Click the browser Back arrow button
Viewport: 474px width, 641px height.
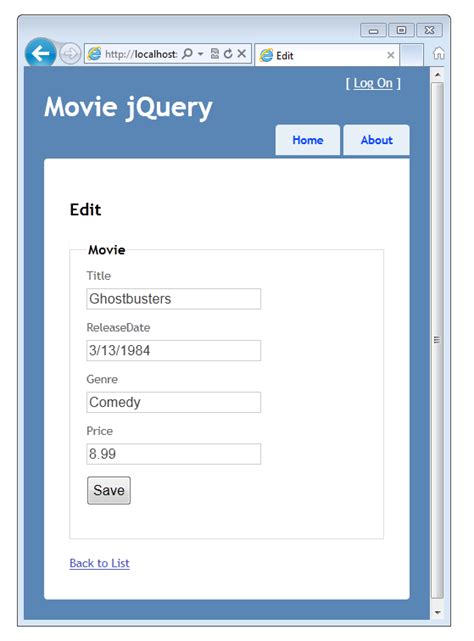[x=40, y=53]
